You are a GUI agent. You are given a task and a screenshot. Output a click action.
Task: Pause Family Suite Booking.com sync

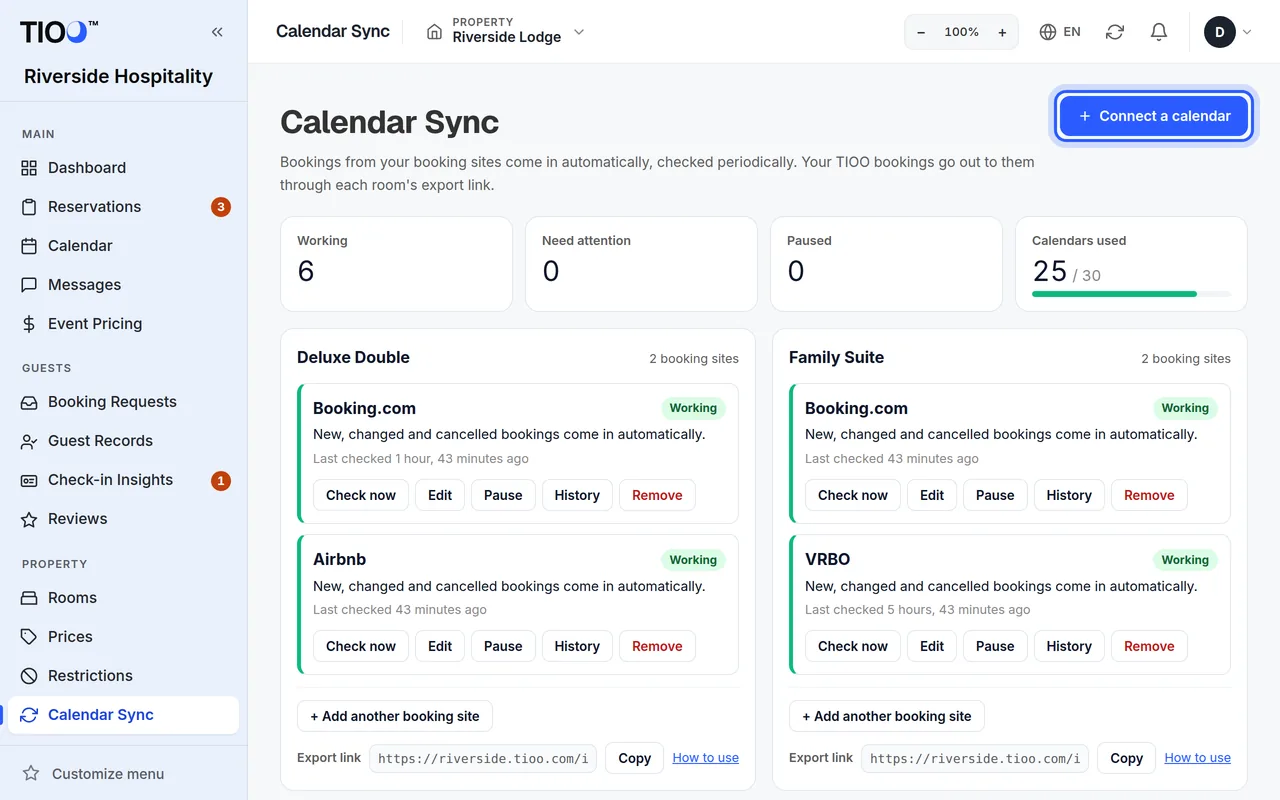[x=995, y=495]
